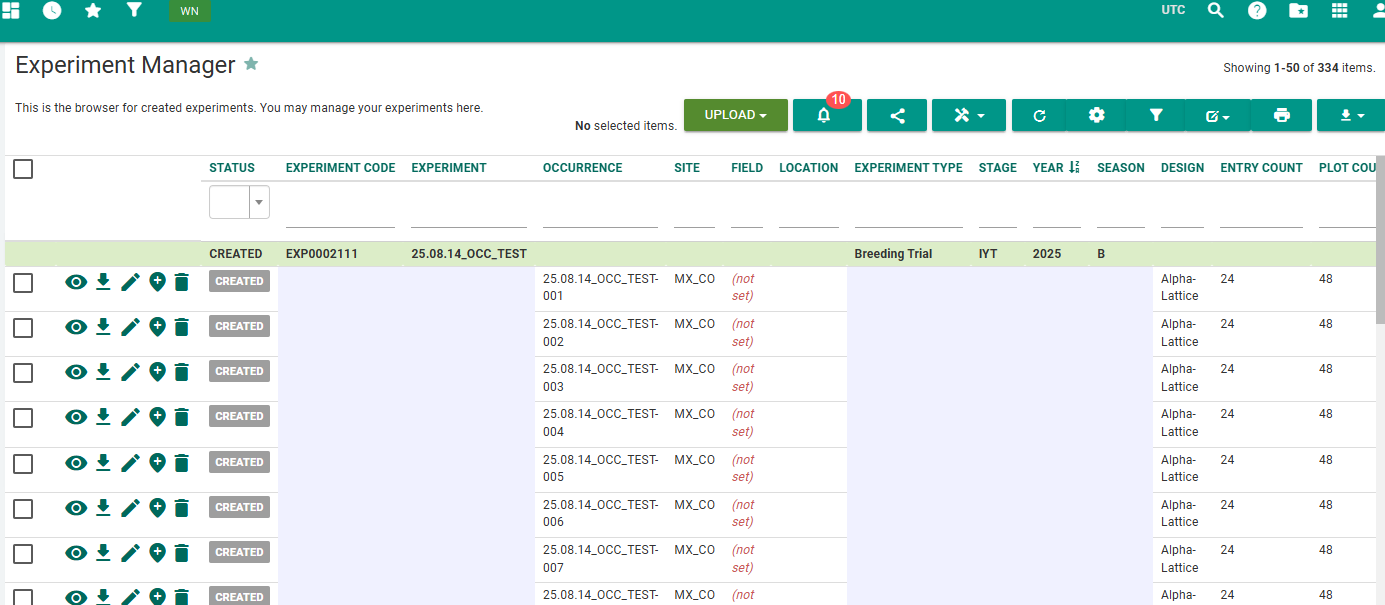This screenshot has height=605, width=1385.
Task: View occurrence 25.08.14_OCC_TEST-001 with eye icon
Action: click(x=76, y=282)
